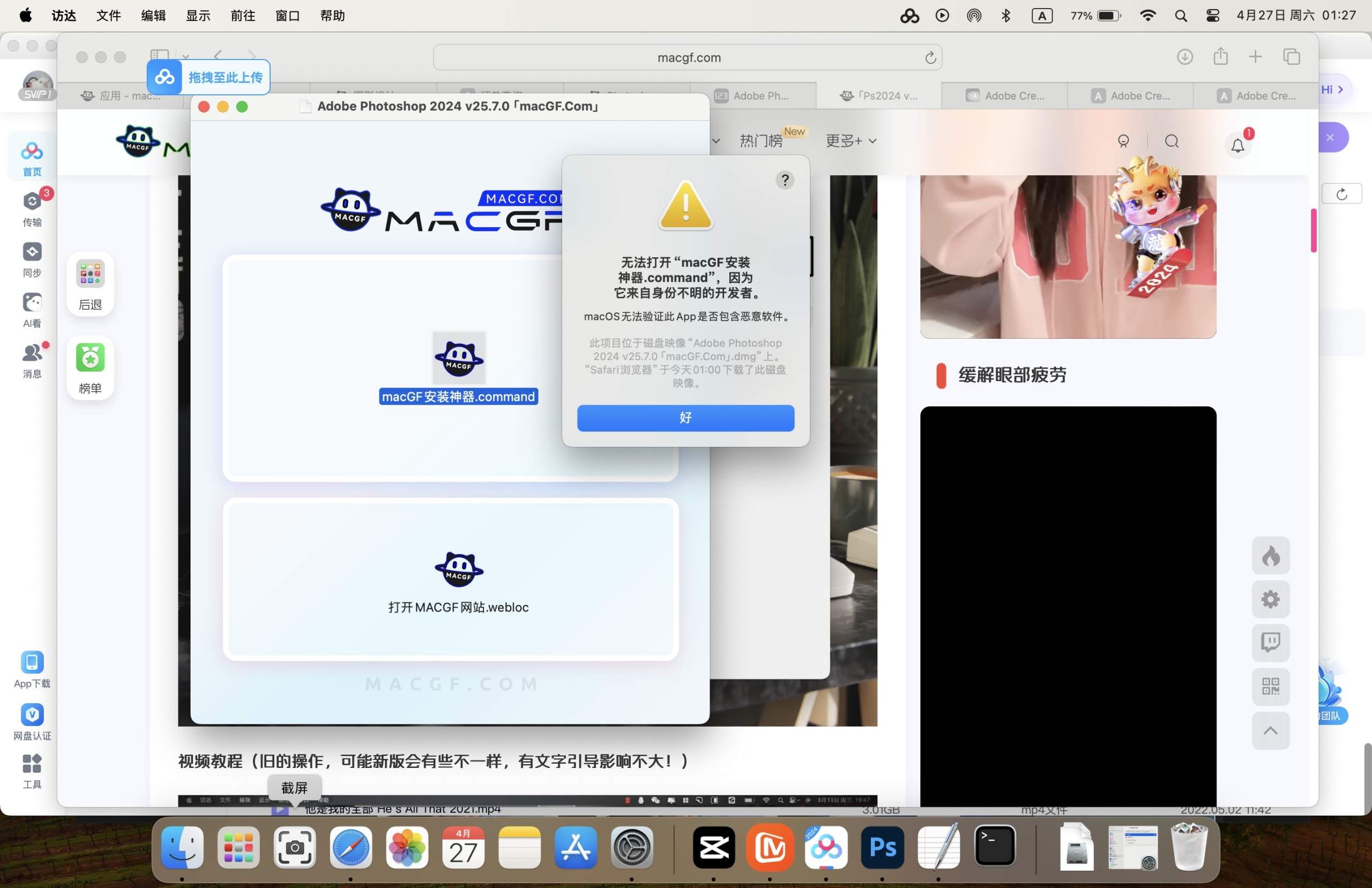The width and height of the screenshot is (1372, 888).
Task: Open 同步 sync section in the sidebar
Action: point(32,260)
